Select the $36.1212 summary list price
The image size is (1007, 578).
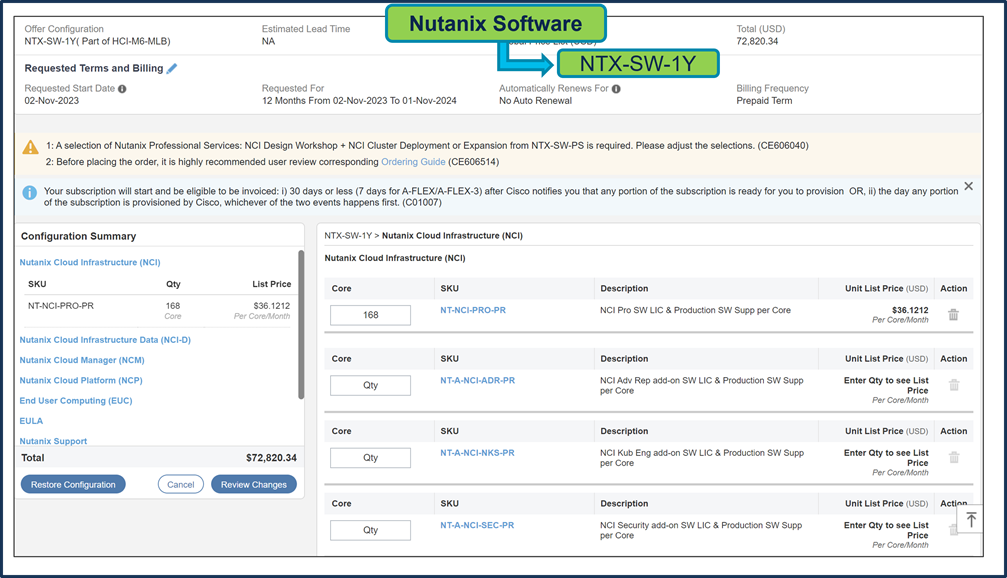point(271,306)
